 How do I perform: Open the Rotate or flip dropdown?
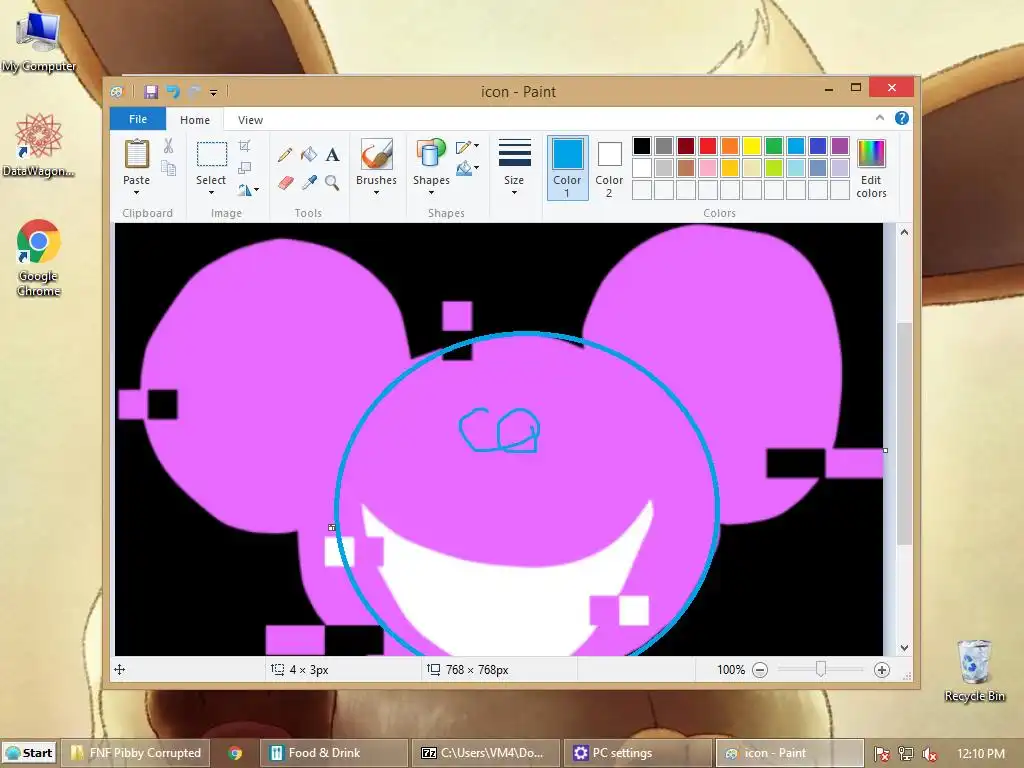point(248,189)
